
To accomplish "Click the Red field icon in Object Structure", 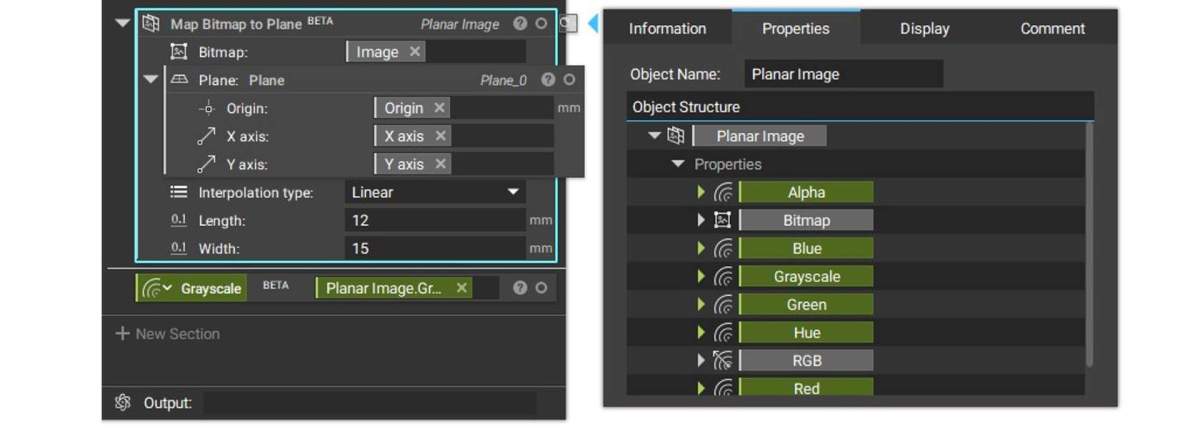I will click(723, 388).
